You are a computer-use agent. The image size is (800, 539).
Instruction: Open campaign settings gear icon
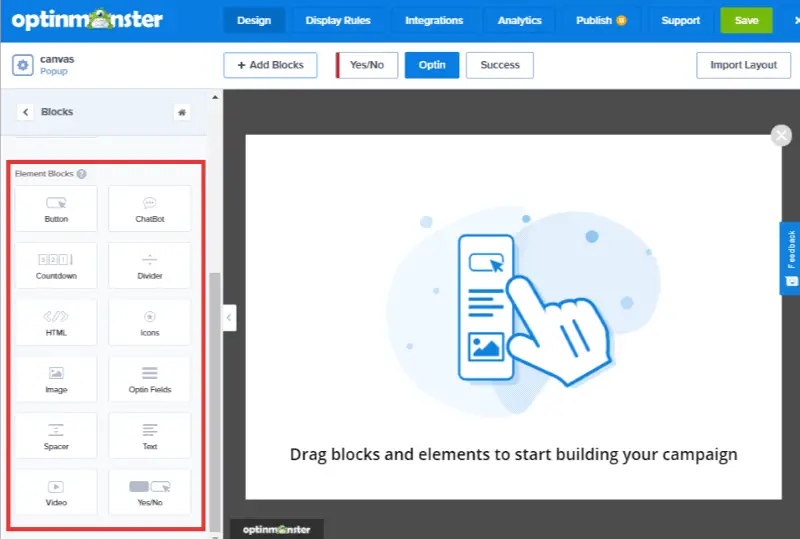[x=22, y=65]
